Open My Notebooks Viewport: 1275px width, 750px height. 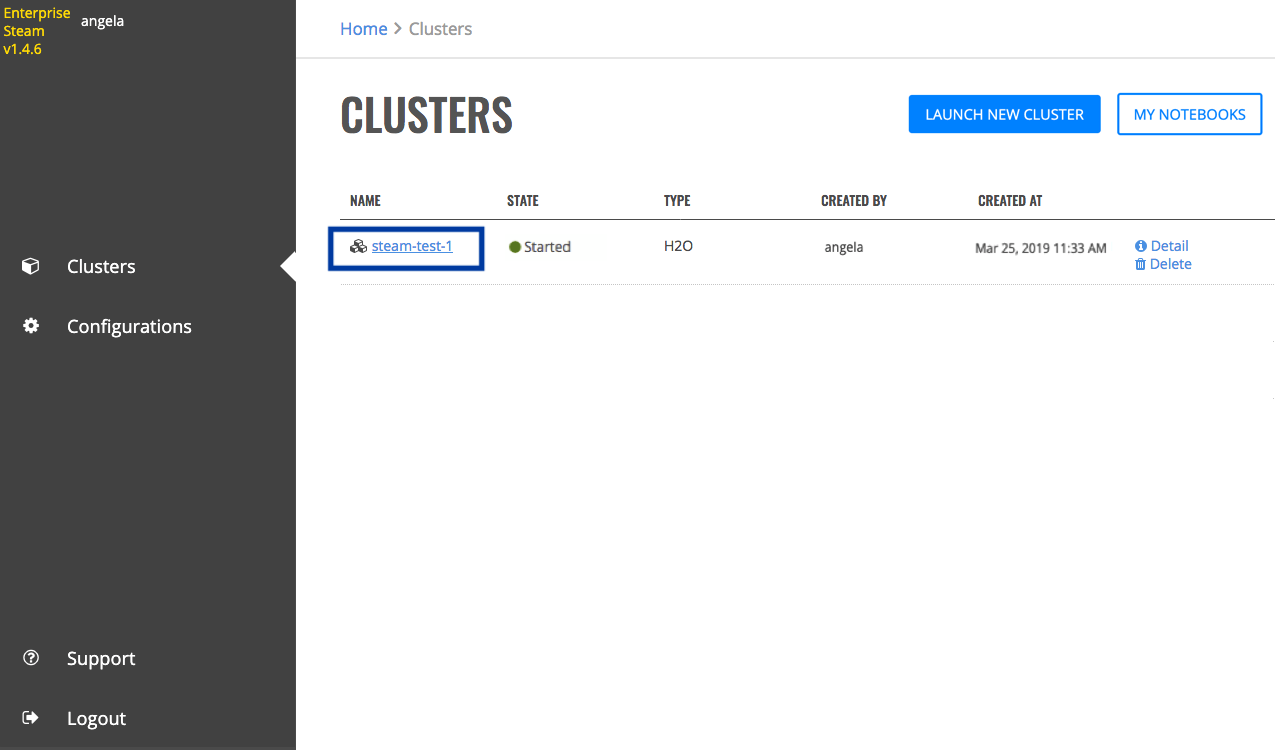pos(1189,114)
